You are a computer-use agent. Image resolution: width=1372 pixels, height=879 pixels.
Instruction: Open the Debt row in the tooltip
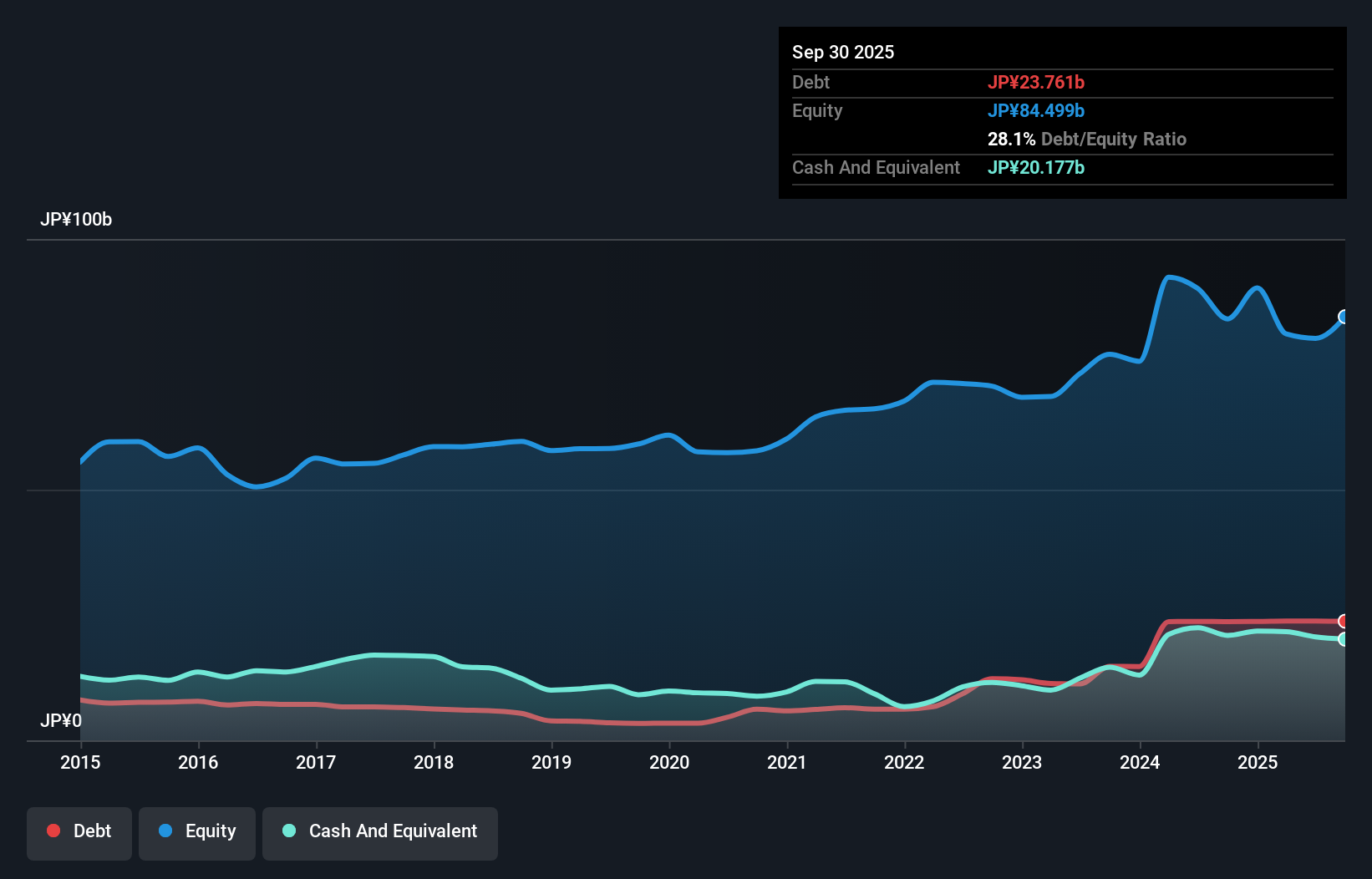click(810, 83)
